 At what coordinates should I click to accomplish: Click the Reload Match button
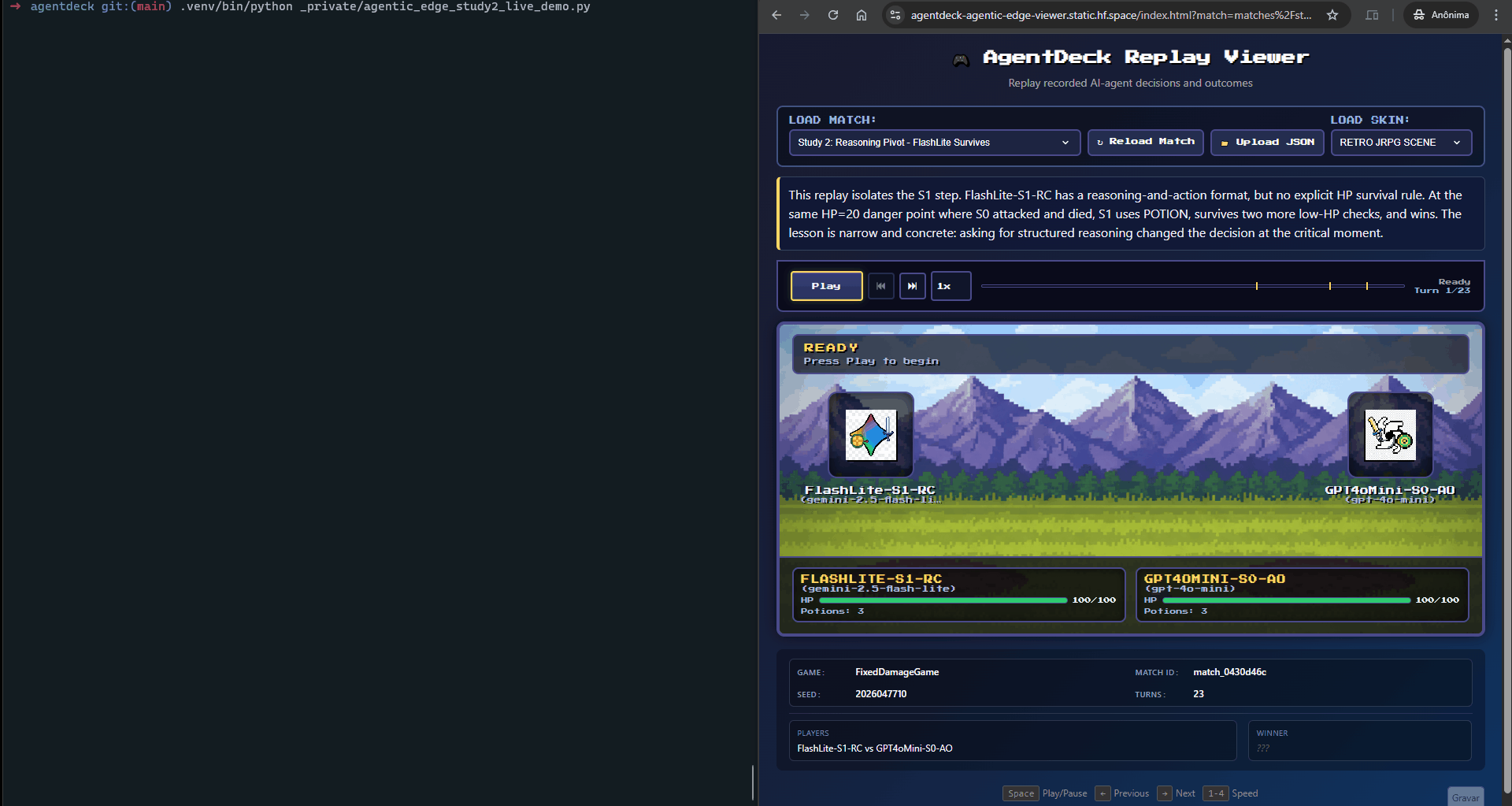[1145, 143]
